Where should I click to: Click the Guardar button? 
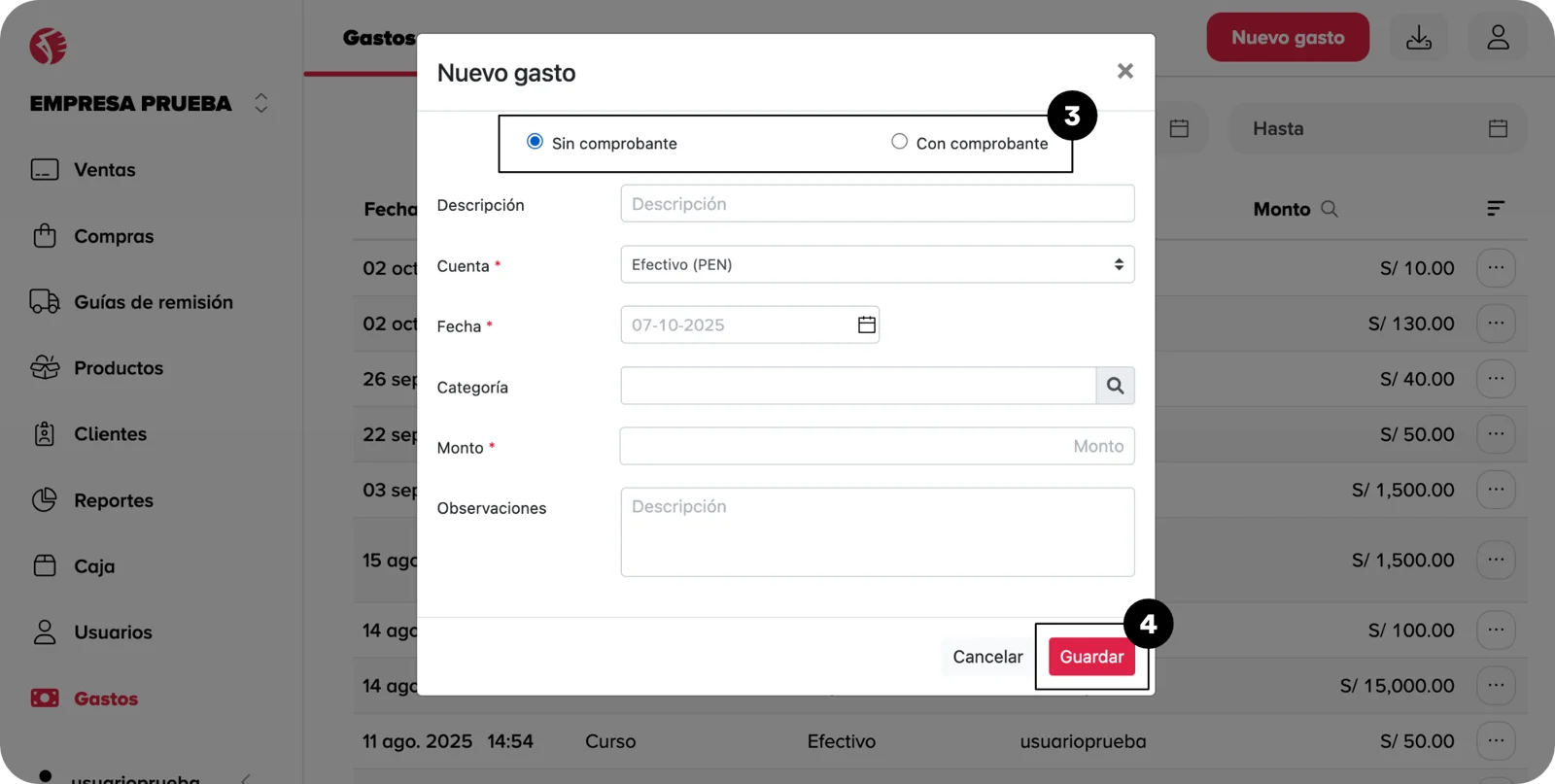1090,657
